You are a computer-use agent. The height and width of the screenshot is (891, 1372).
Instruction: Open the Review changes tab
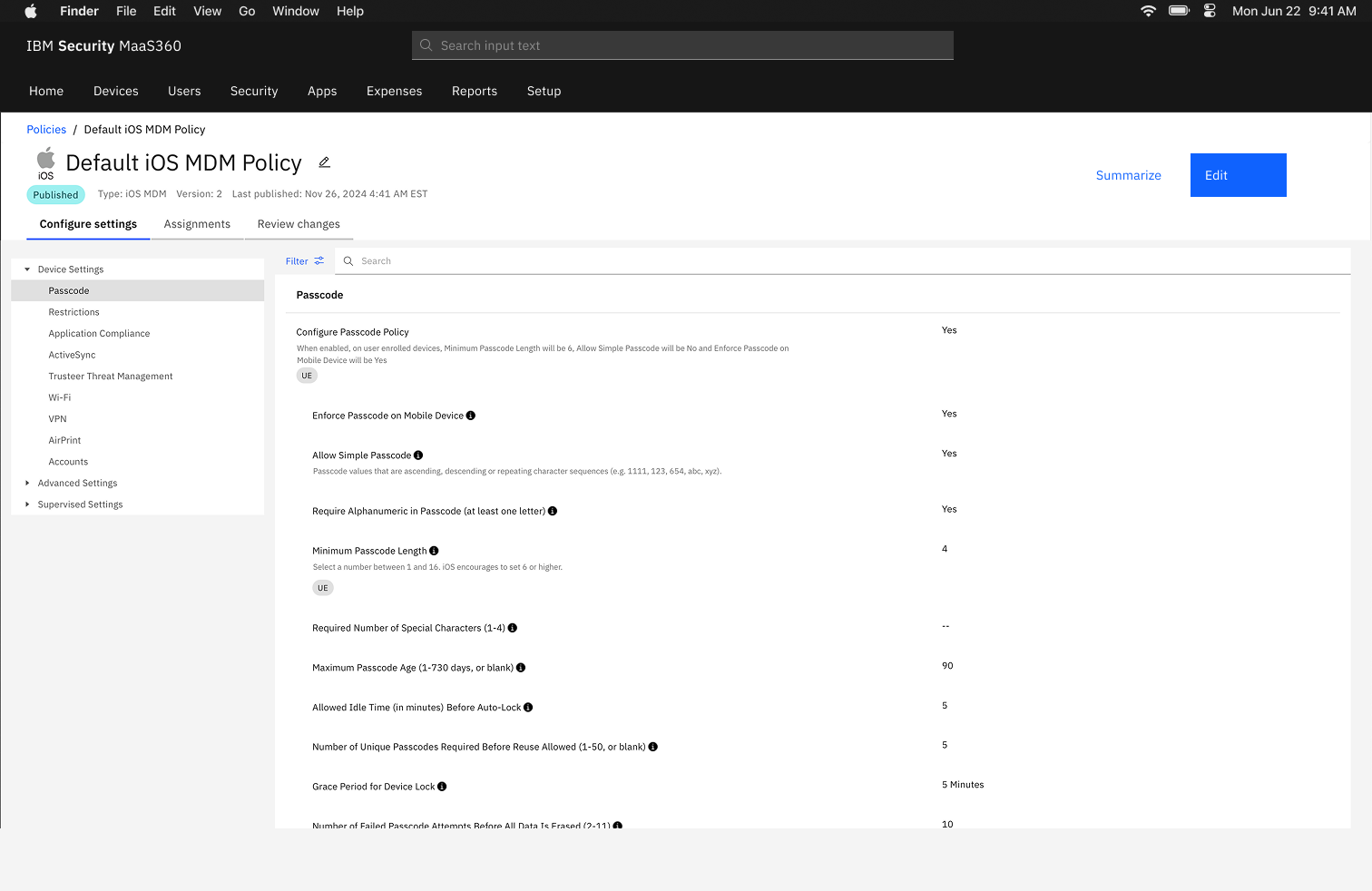click(x=299, y=224)
